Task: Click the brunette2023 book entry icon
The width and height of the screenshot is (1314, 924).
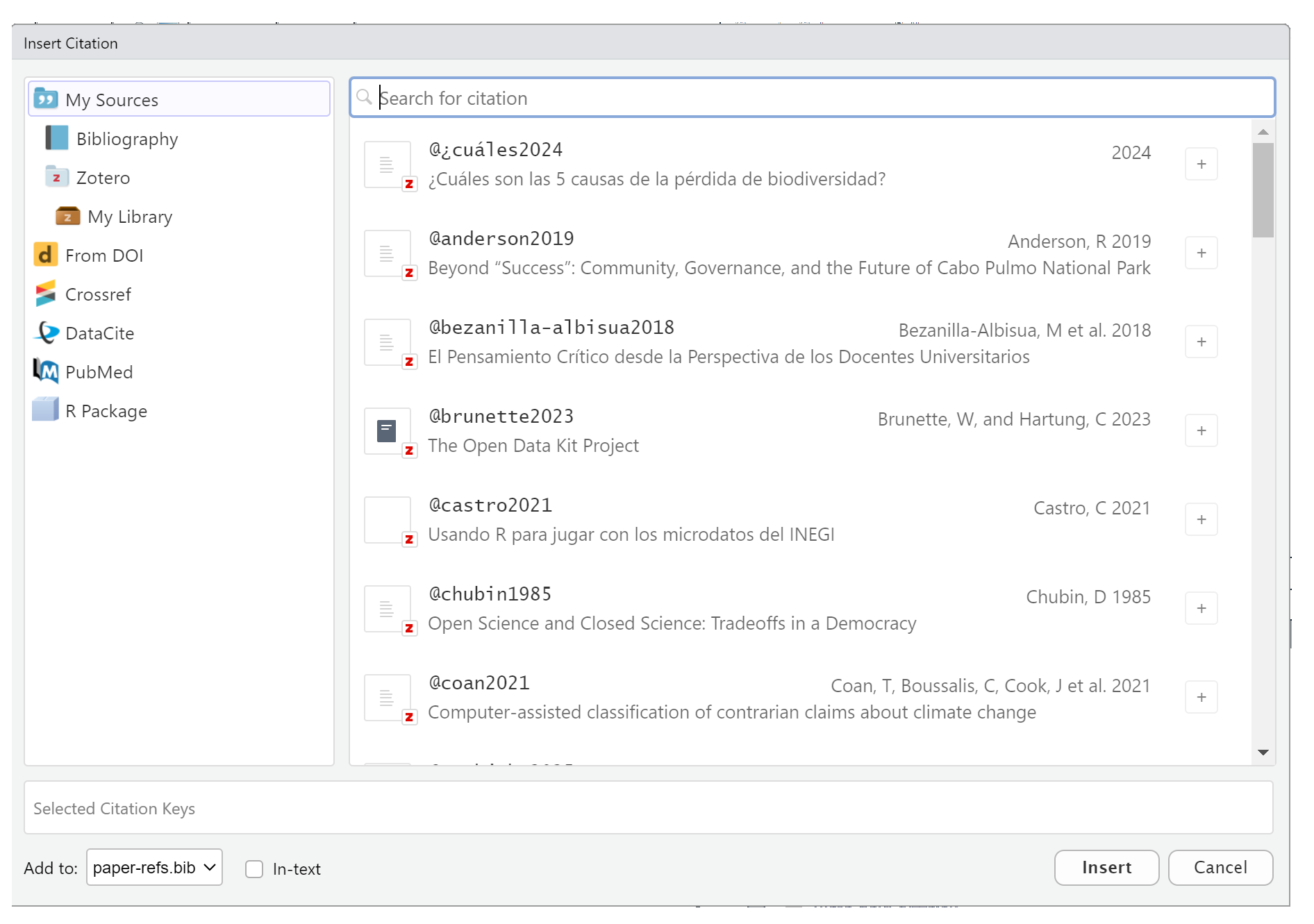Action: coord(387,431)
